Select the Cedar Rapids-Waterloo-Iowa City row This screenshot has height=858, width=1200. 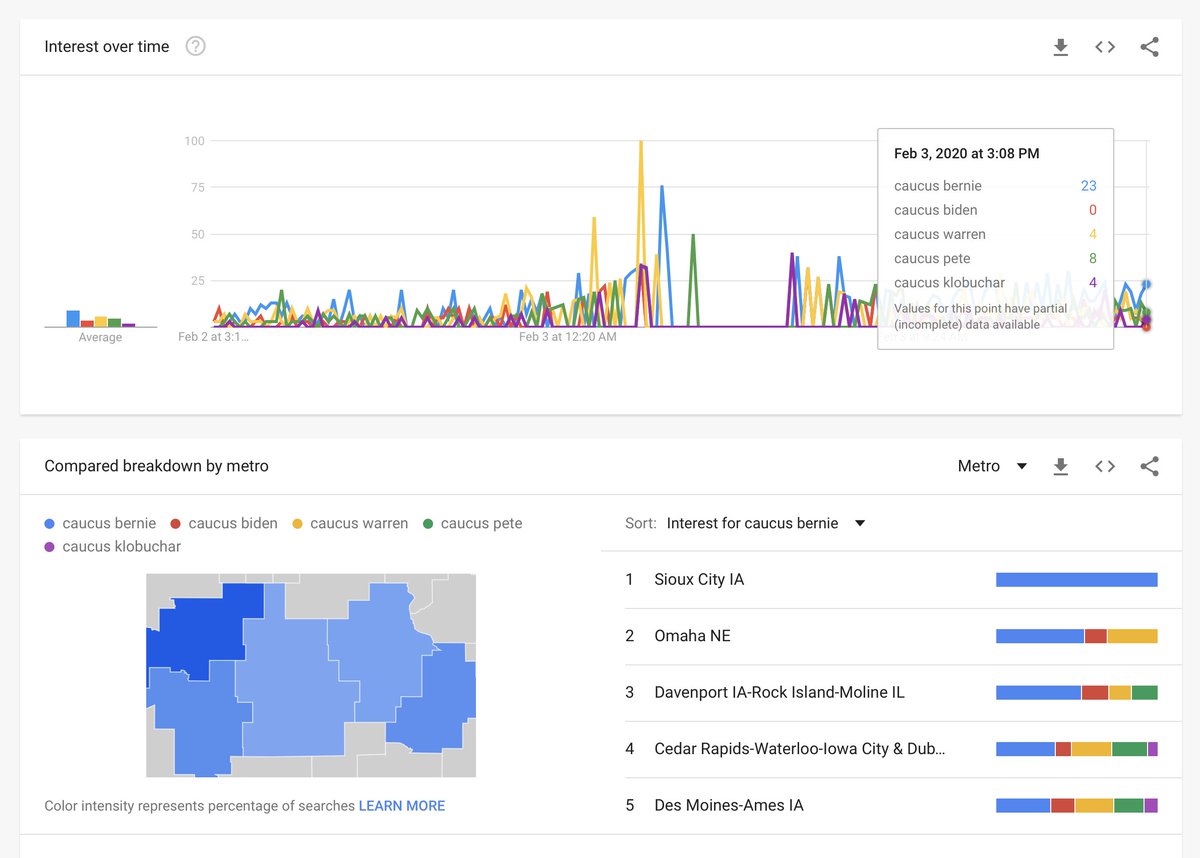(891, 749)
